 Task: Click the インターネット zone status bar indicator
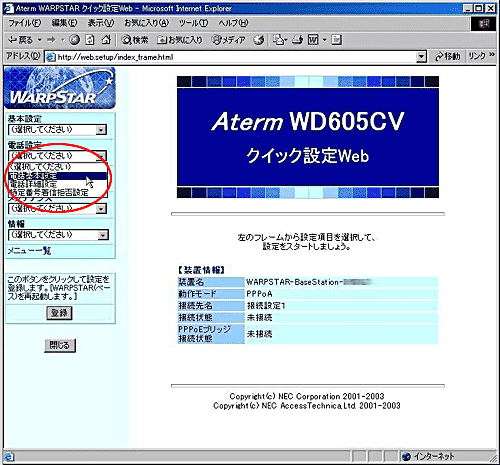pyautogui.click(x=428, y=456)
